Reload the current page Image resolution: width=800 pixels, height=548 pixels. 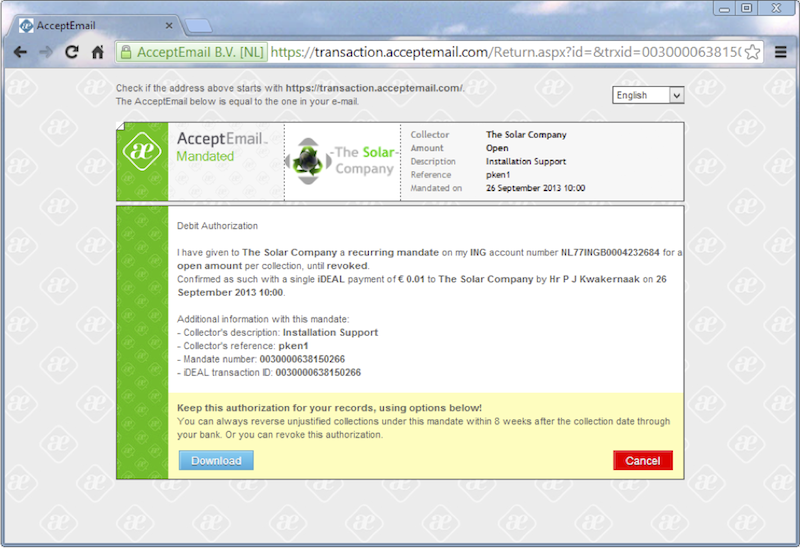pyautogui.click(x=72, y=52)
